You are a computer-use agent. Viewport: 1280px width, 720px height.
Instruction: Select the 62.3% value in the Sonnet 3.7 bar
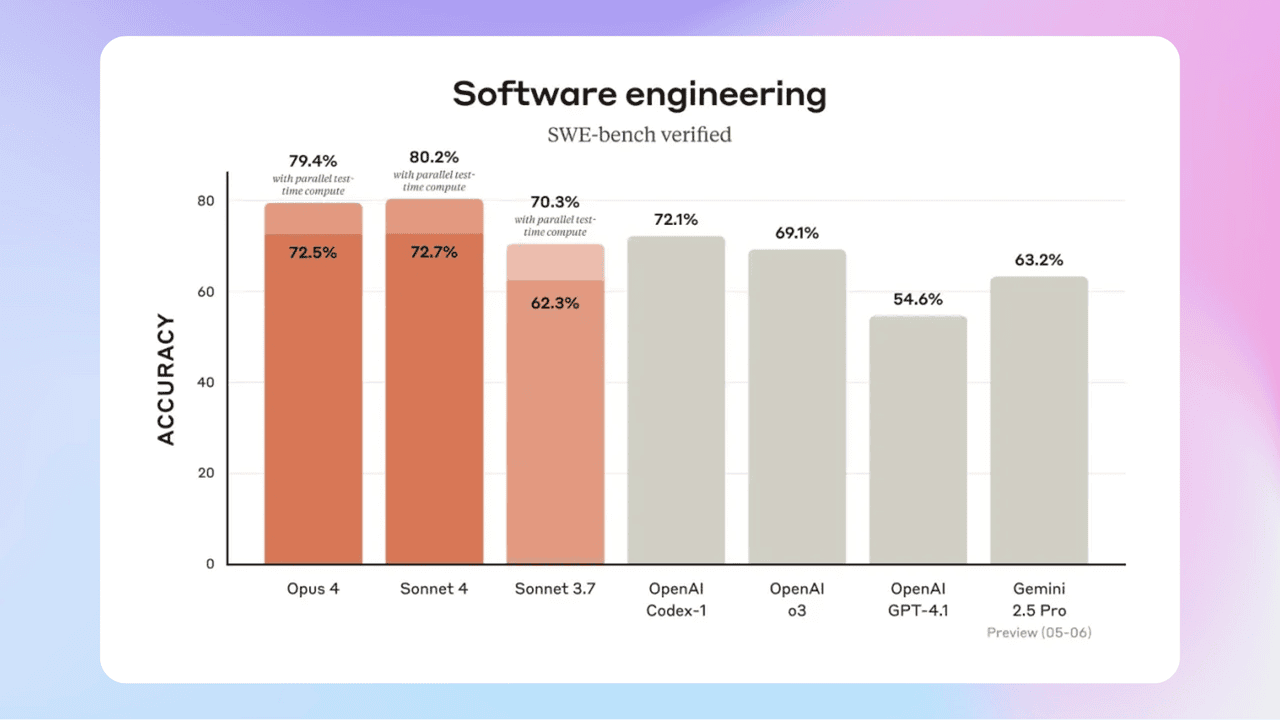pos(555,302)
